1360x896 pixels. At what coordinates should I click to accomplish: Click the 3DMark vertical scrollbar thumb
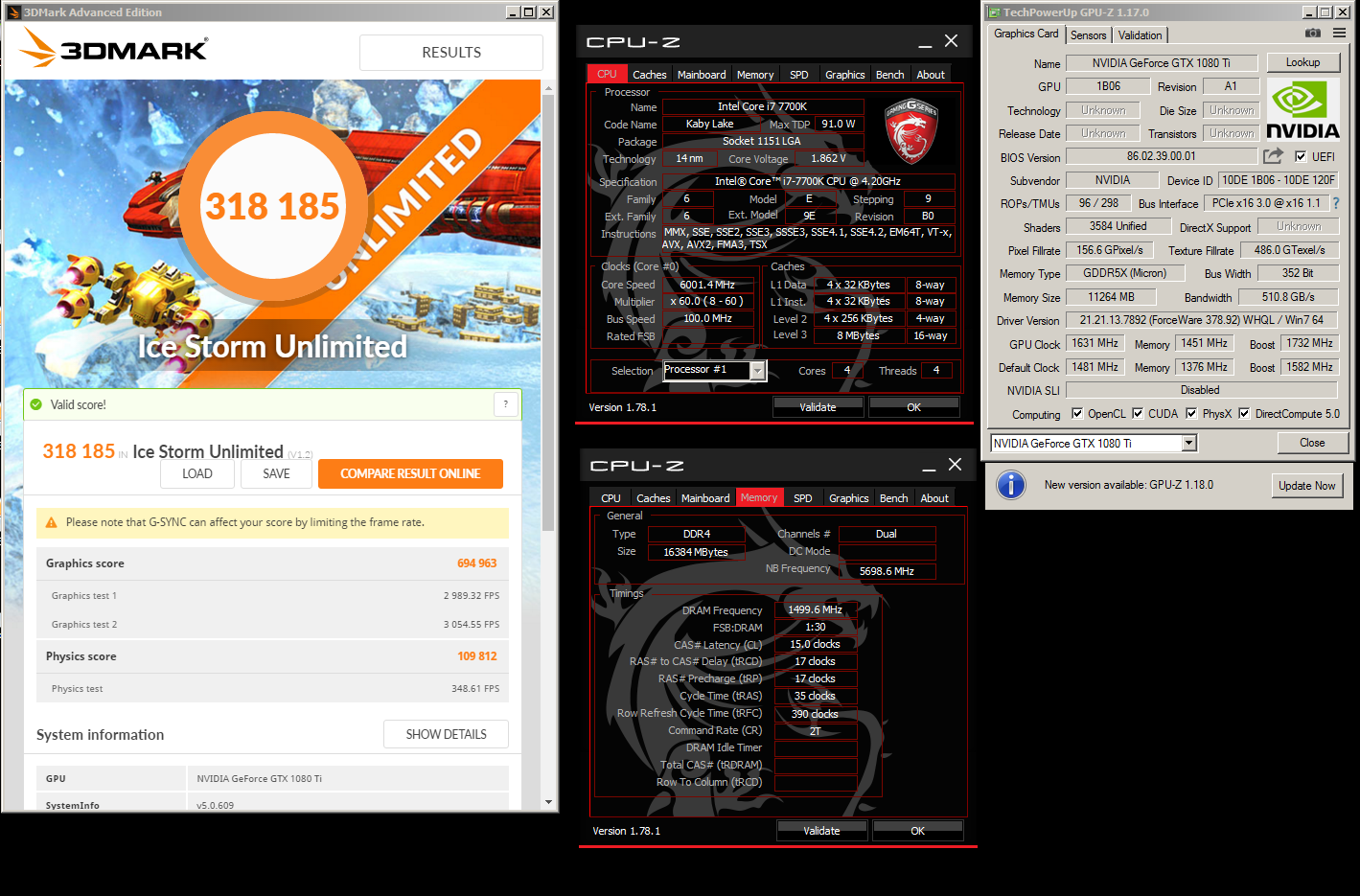pos(549,312)
